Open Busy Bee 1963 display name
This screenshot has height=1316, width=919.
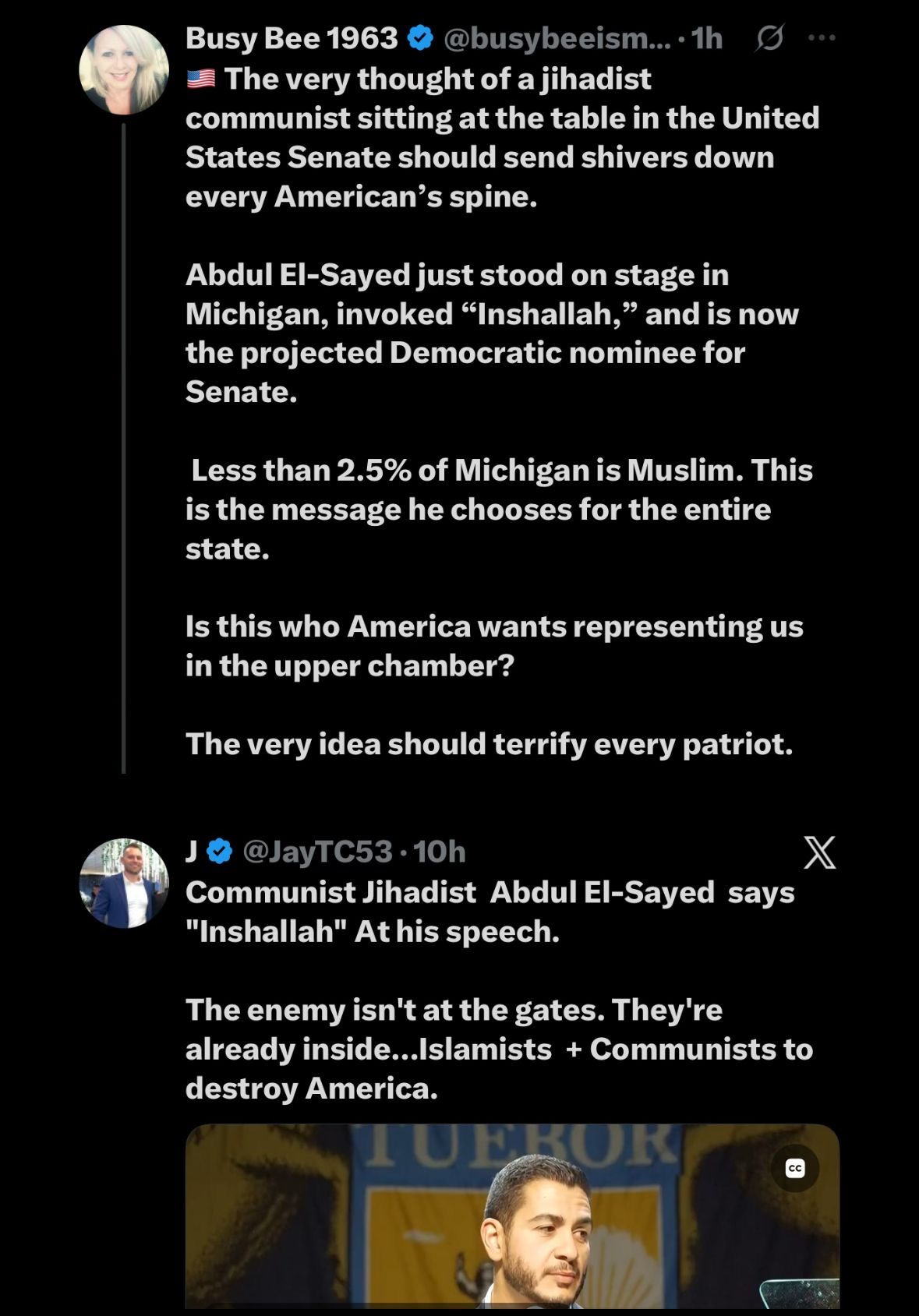pos(292,37)
